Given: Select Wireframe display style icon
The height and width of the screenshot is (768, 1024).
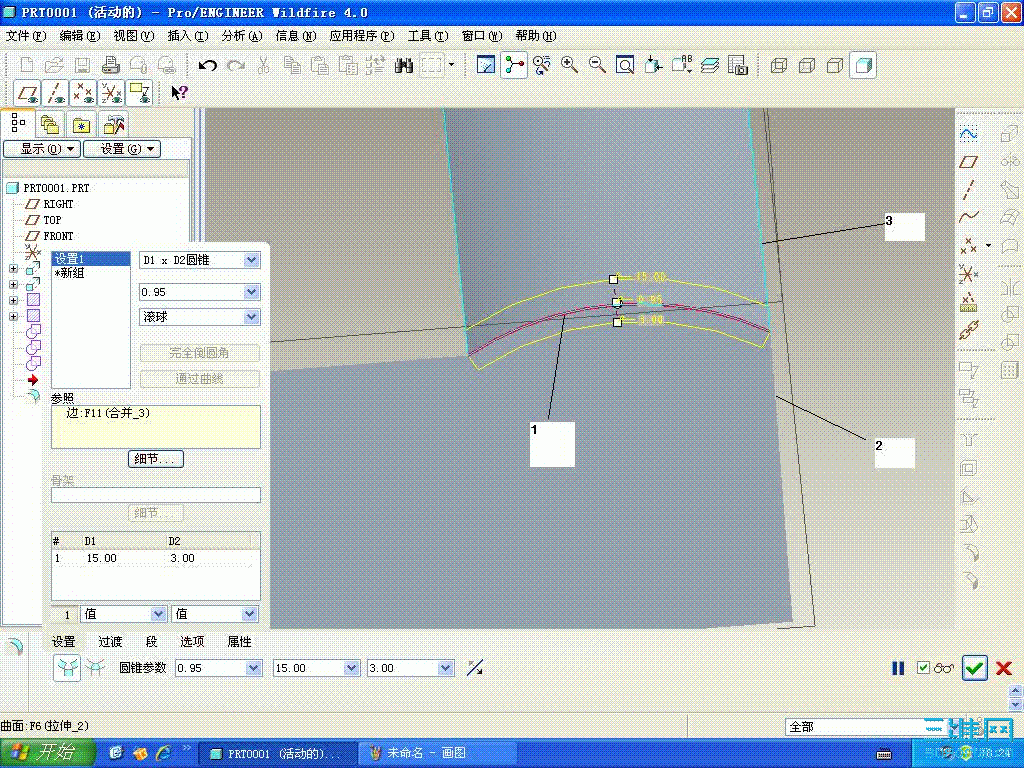Looking at the screenshot, I should [x=778, y=65].
